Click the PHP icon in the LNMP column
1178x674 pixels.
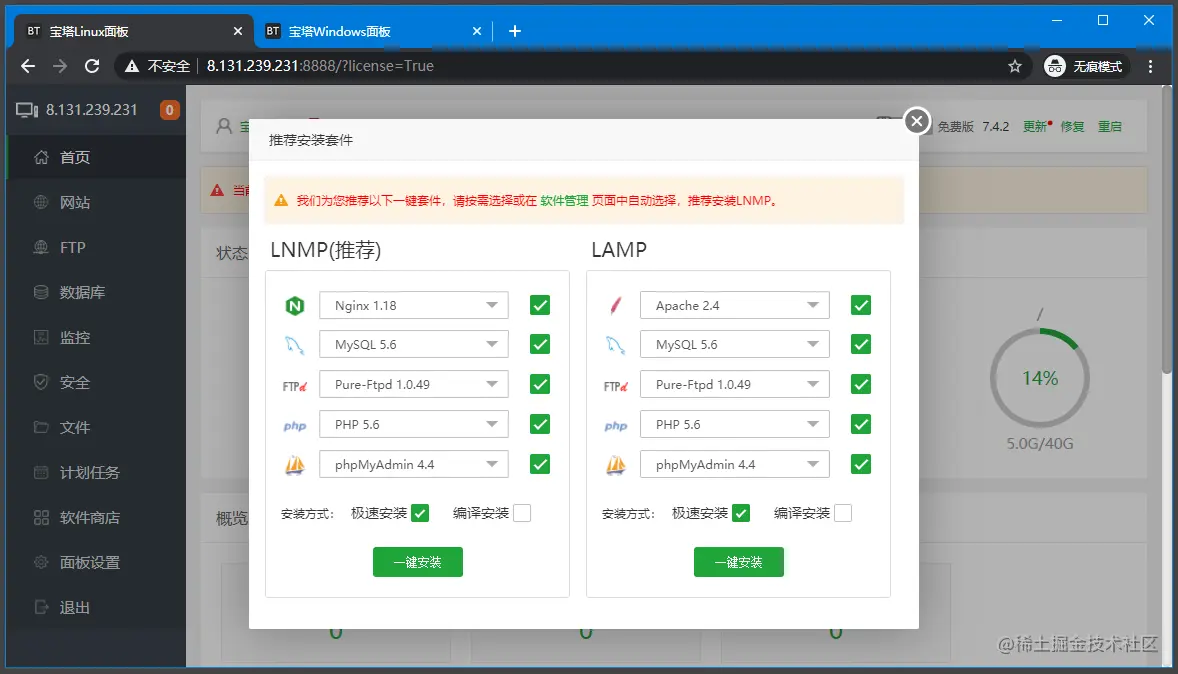tap(293, 424)
